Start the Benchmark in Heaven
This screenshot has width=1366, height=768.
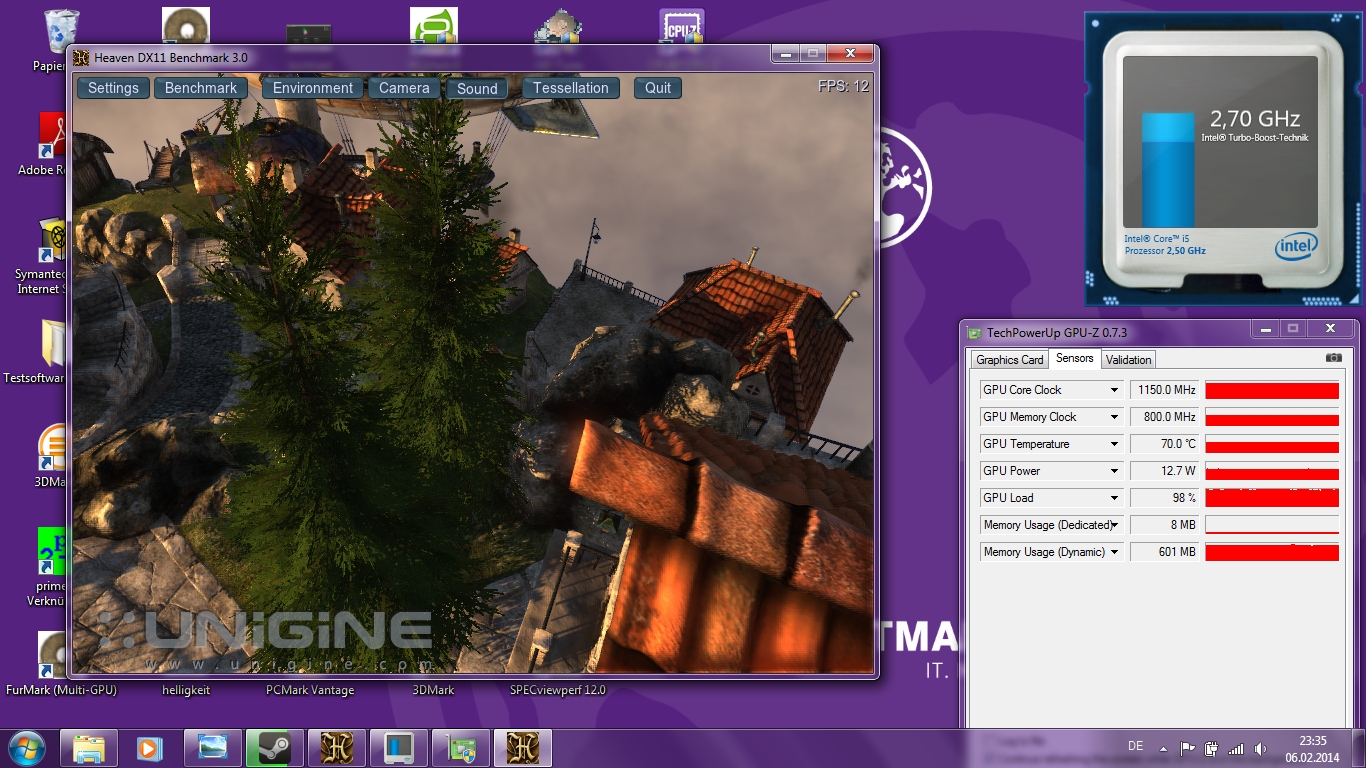point(201,88)
